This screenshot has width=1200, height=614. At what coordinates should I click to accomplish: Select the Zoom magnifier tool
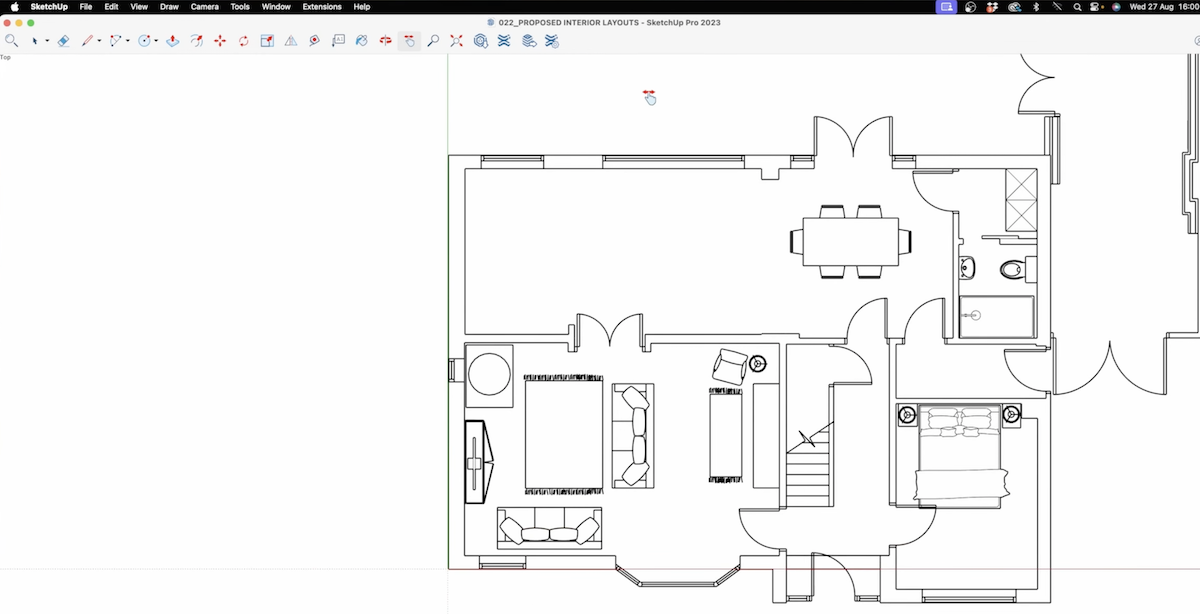point(433,41)
